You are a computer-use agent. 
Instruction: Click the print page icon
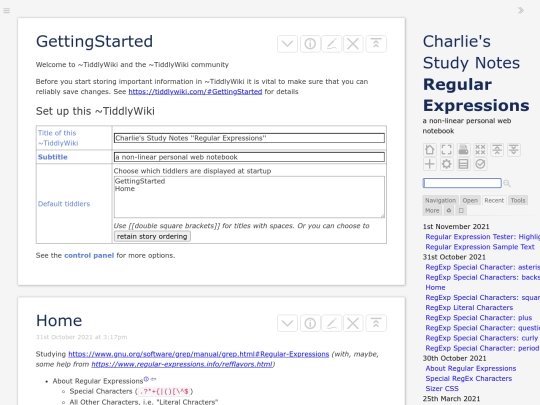point(463,150)
